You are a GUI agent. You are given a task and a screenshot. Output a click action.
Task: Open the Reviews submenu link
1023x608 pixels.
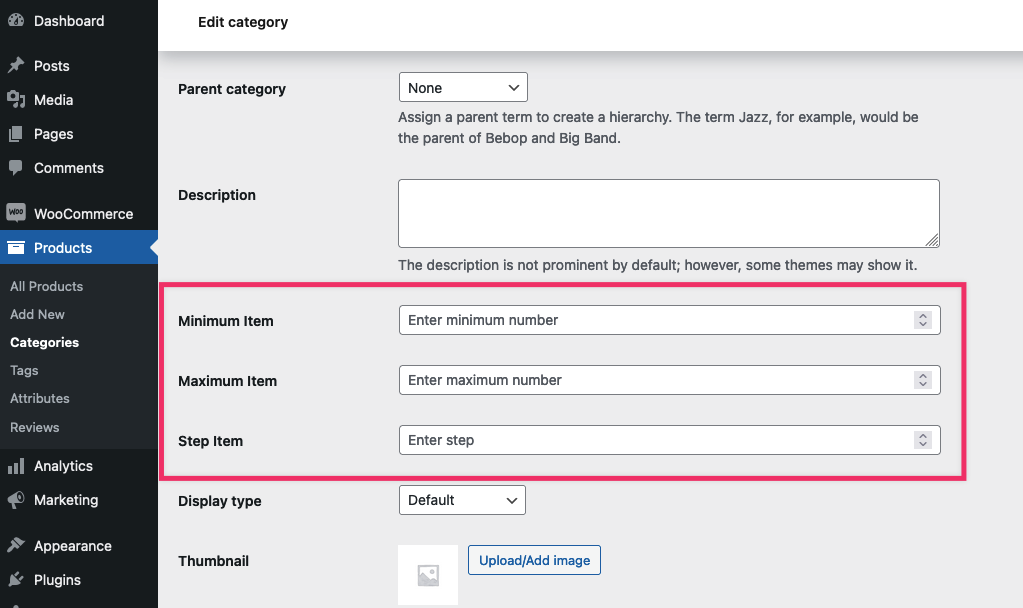[35, 427]
